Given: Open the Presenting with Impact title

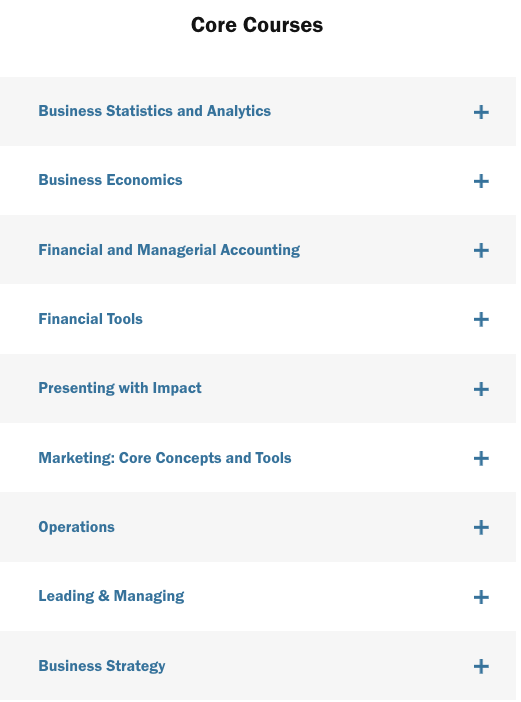Looking at the screenshot, I should pos(120,388).
